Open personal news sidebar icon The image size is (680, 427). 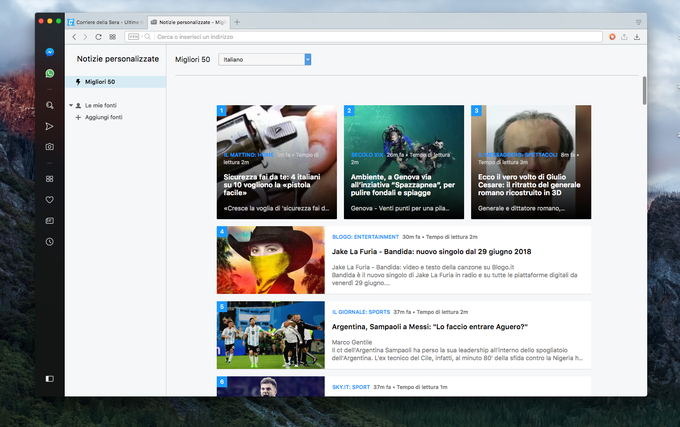coord(50,221)
